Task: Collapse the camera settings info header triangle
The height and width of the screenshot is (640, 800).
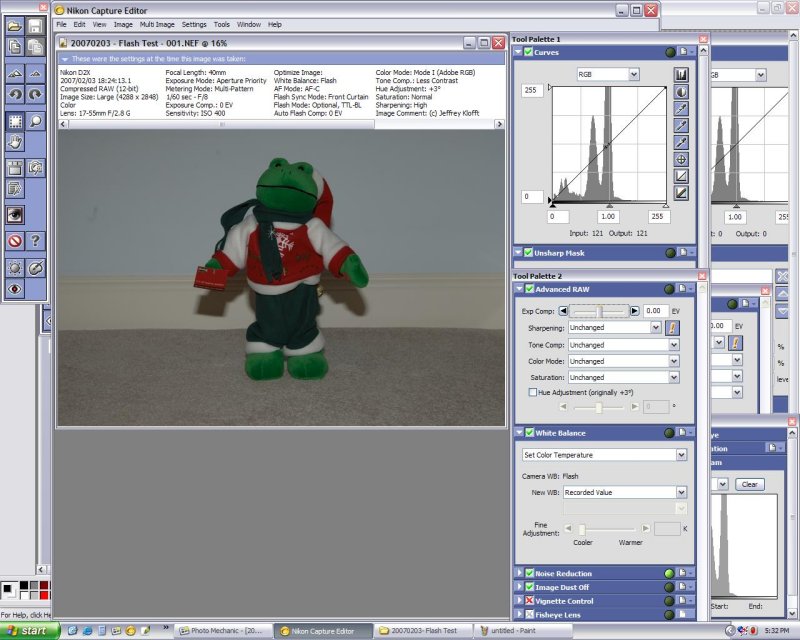Action: click(x=65, y=59)
